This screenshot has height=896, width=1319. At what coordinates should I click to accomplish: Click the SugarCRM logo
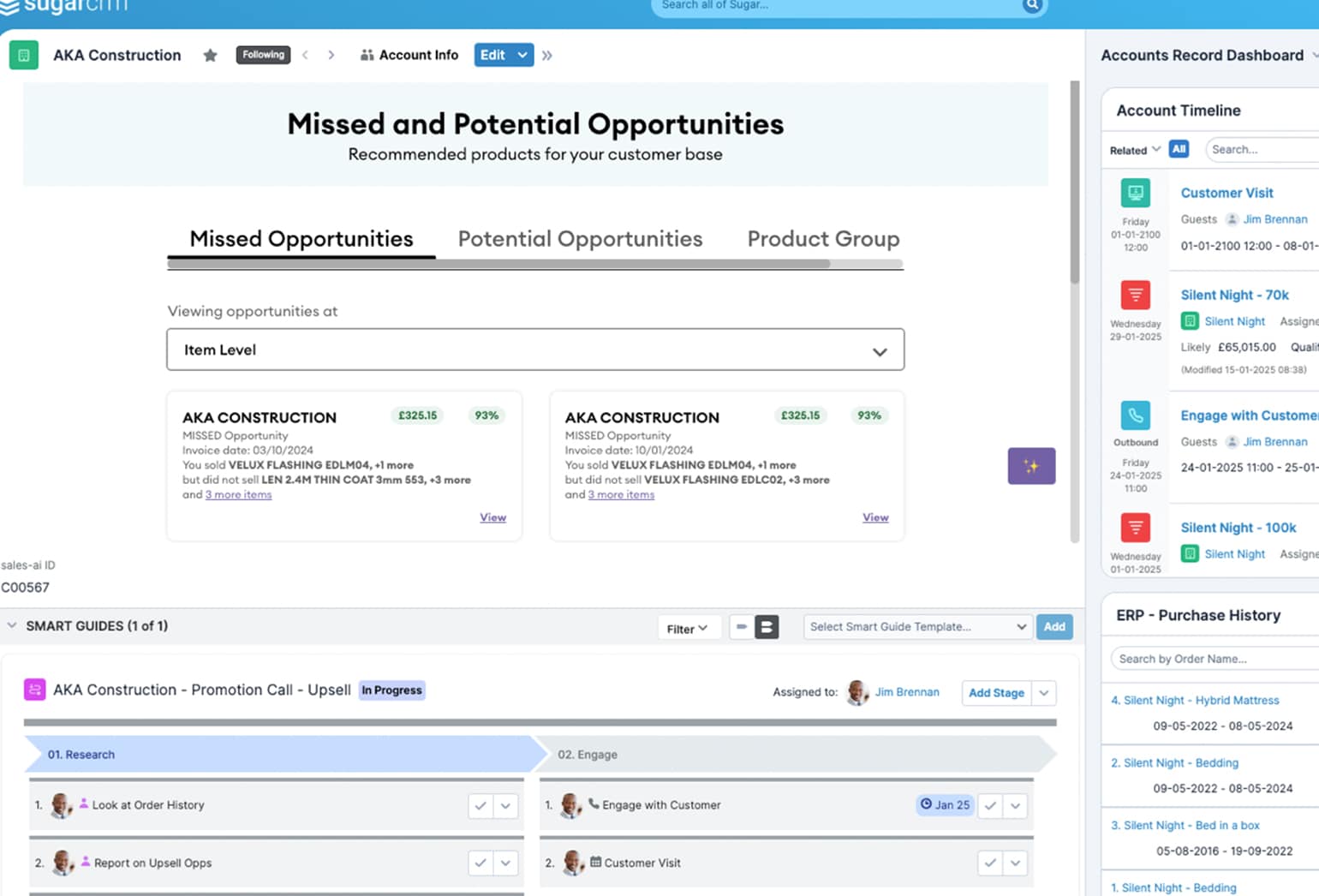point(64,6)
